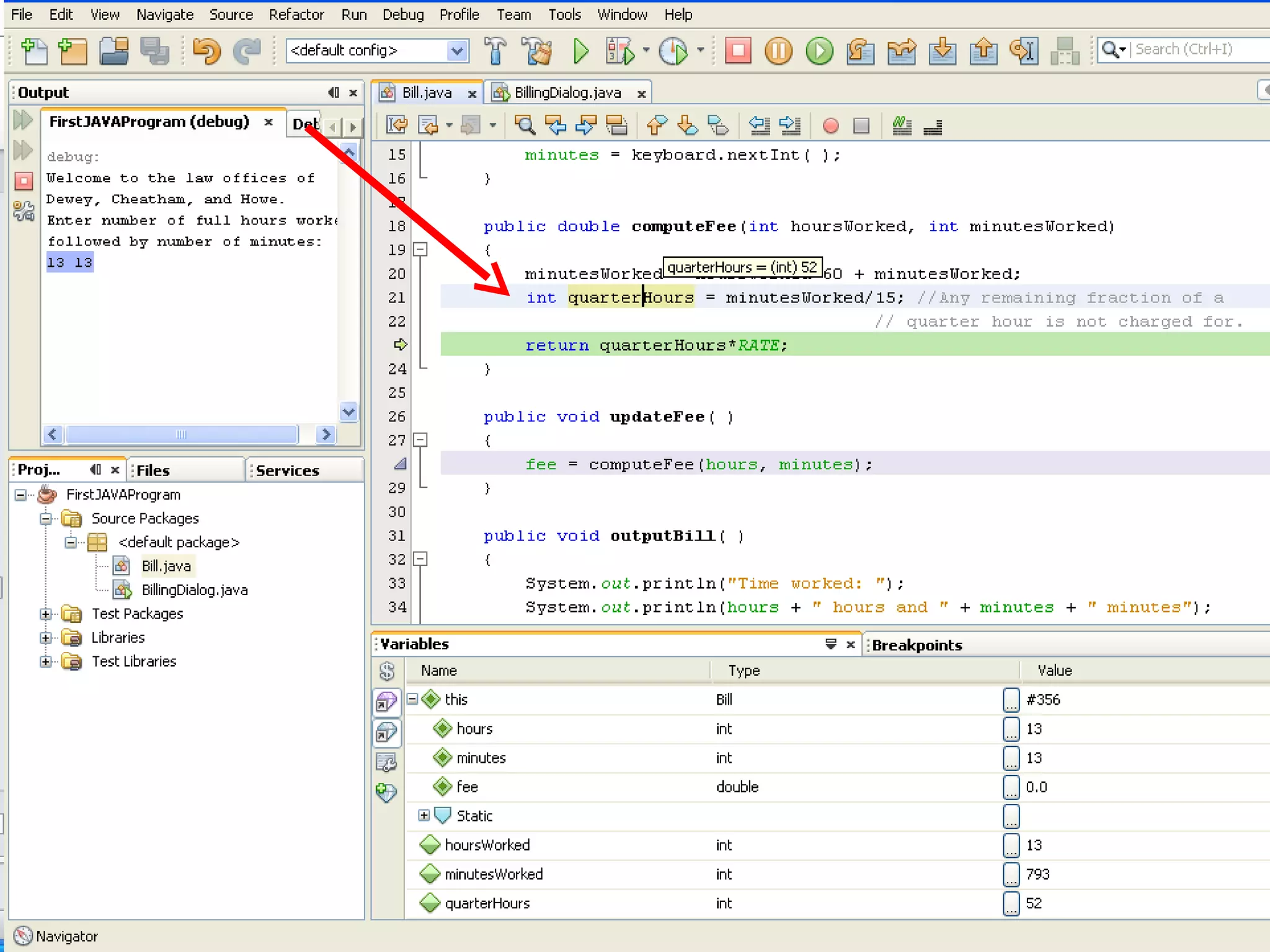Toggle macro recording with red circle button
The height and width of the screenshot is (952, 1270).
pyautogui.click(x=830, y=126)
